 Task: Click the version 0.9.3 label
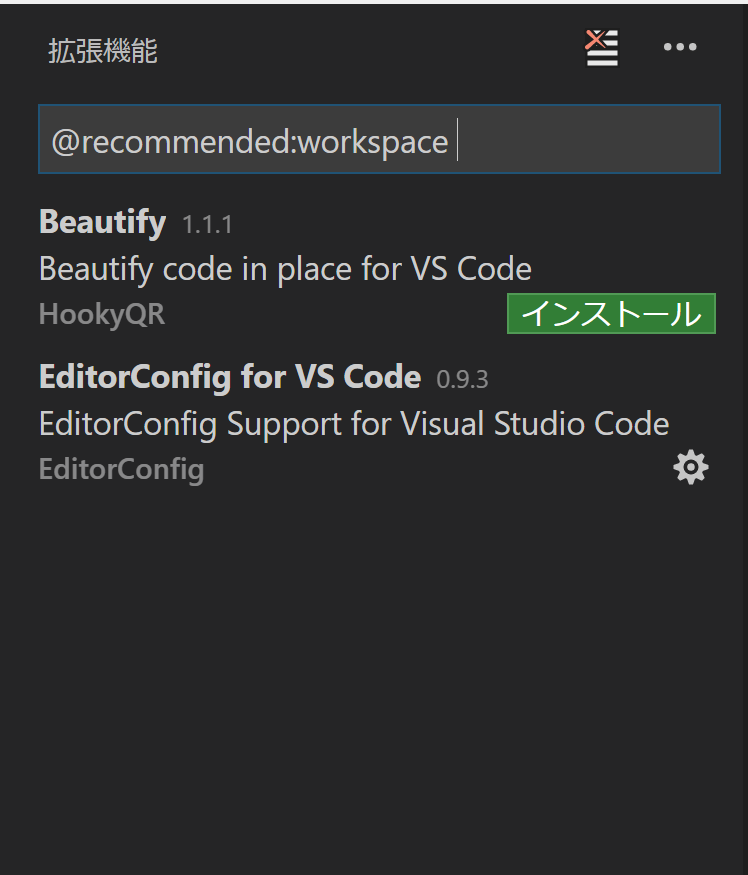point(462,379)
